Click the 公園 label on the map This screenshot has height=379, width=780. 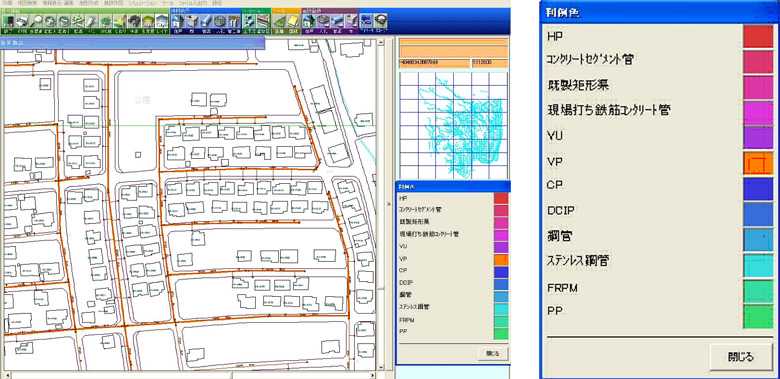[x=142, y=99]
